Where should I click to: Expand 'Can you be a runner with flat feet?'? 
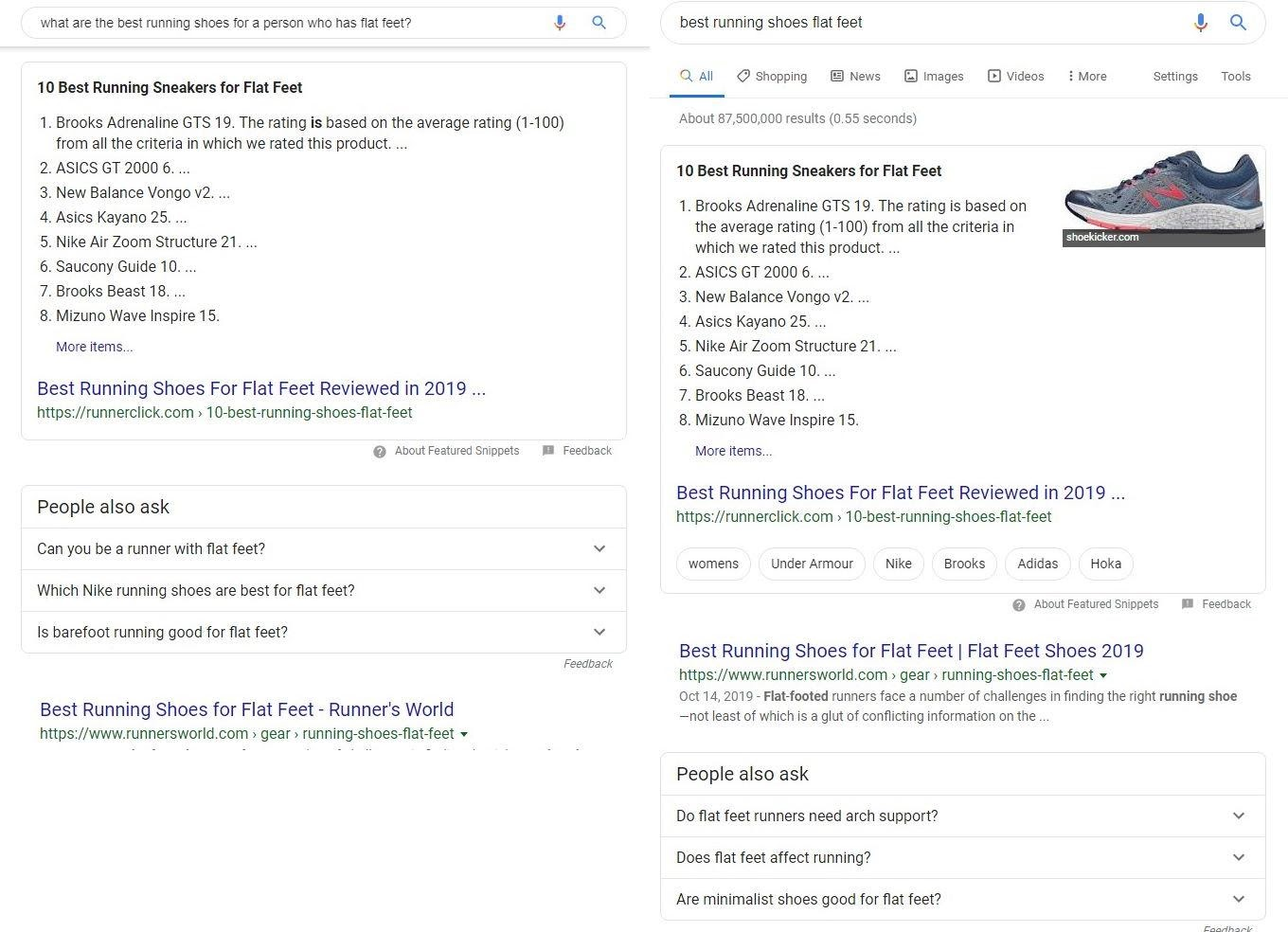click(x=324, y=548)
